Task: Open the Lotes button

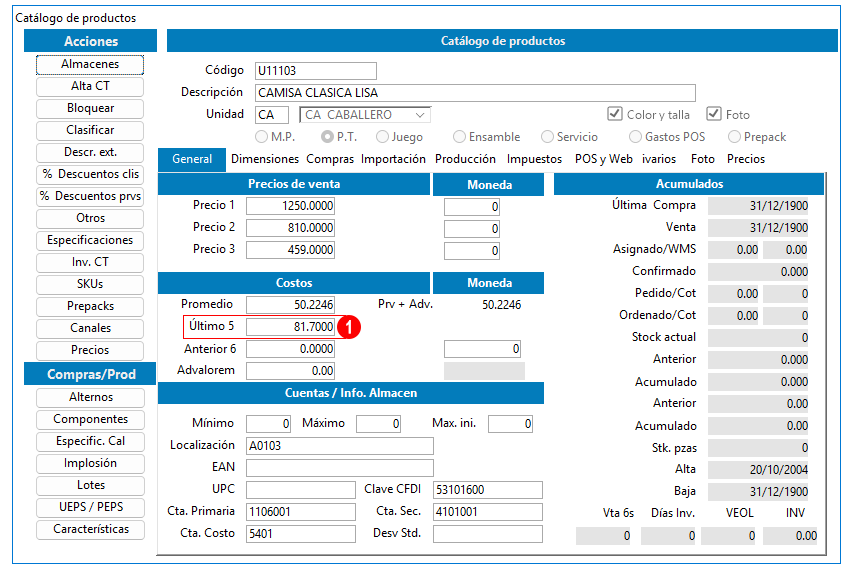Action: click(91, 485)
